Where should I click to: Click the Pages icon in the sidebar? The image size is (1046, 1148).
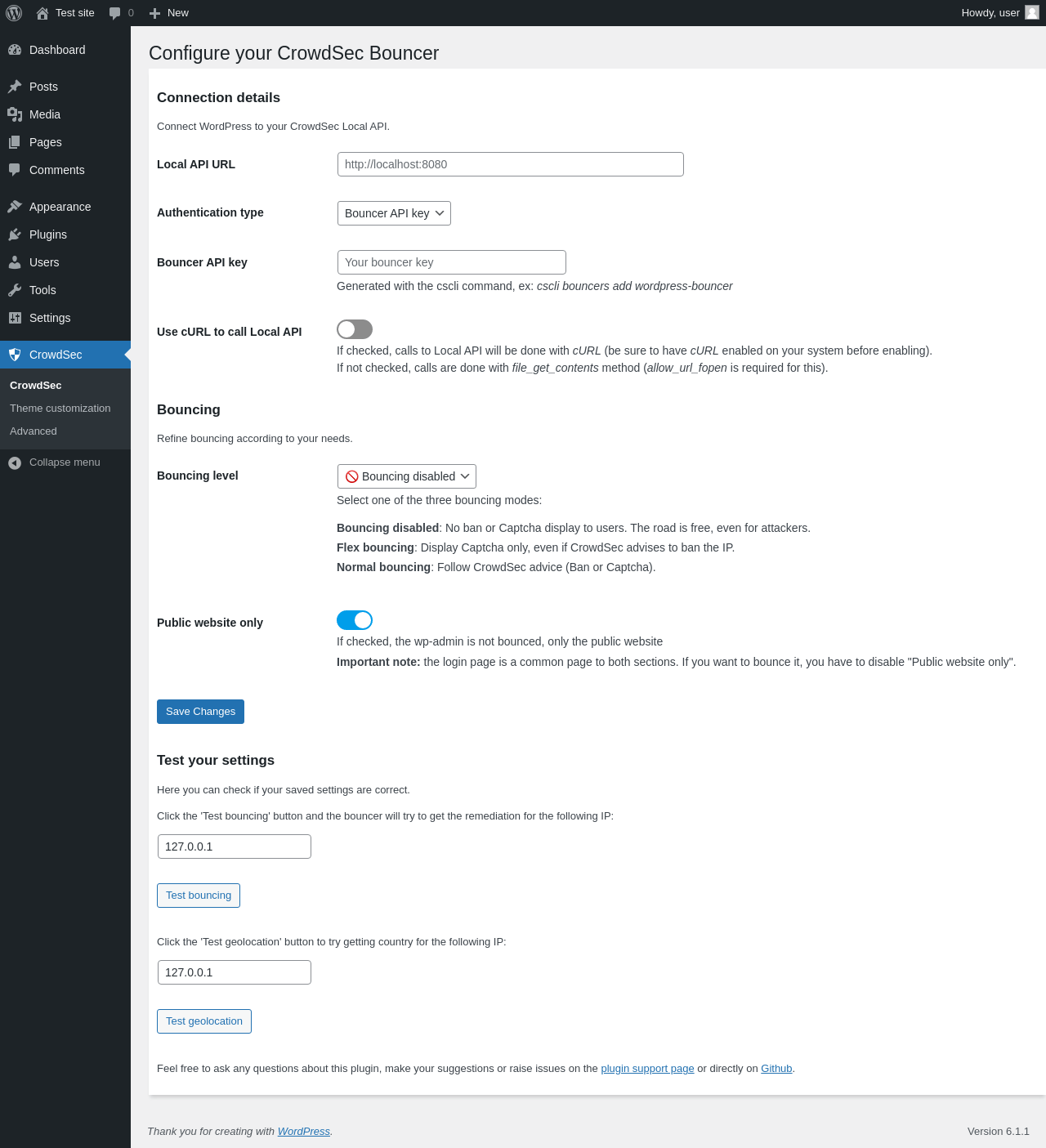coord(15,142)
